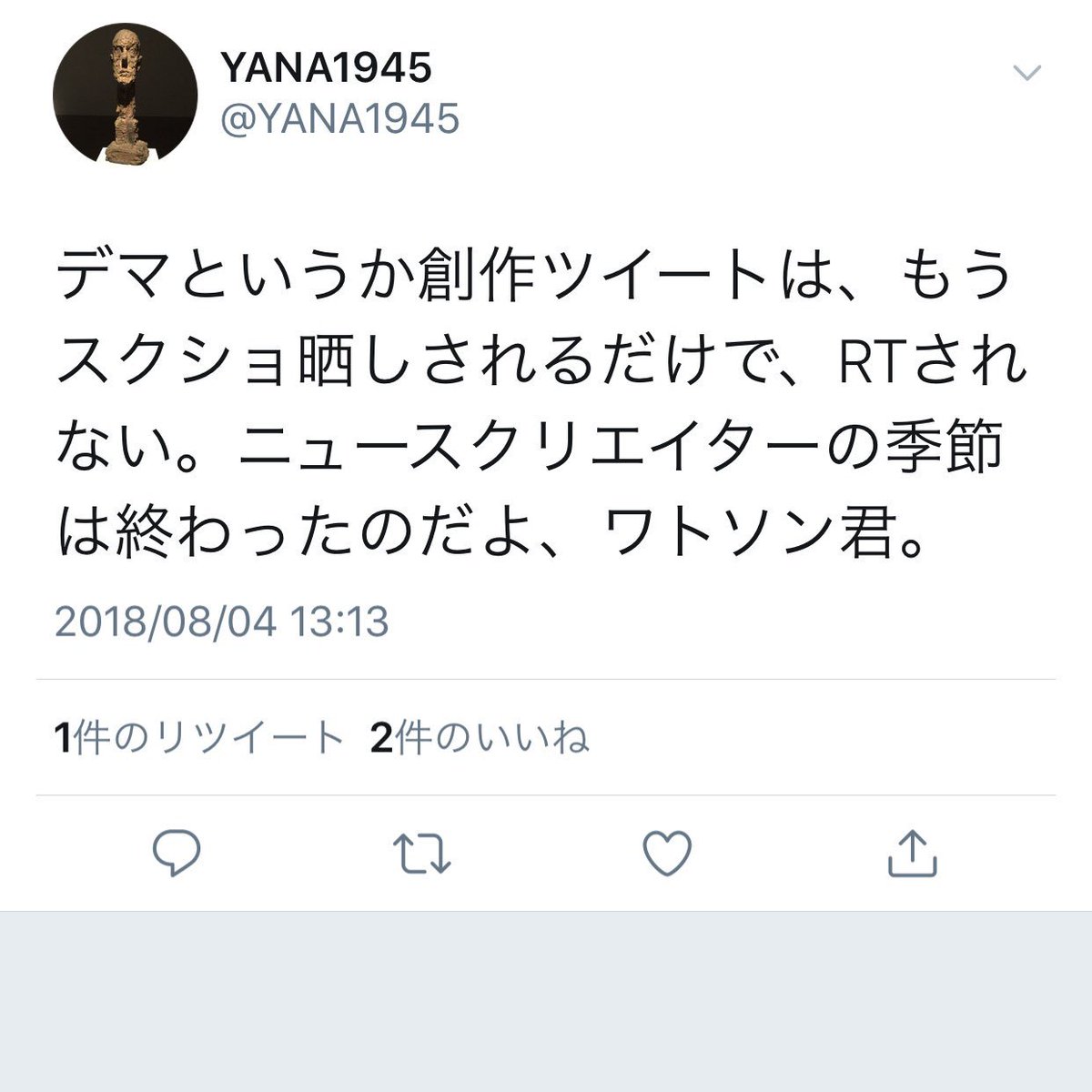Screen dimensions: 1092x1092
Task: Open YANA1945's profile picture
Action: [x=125, y=94]
